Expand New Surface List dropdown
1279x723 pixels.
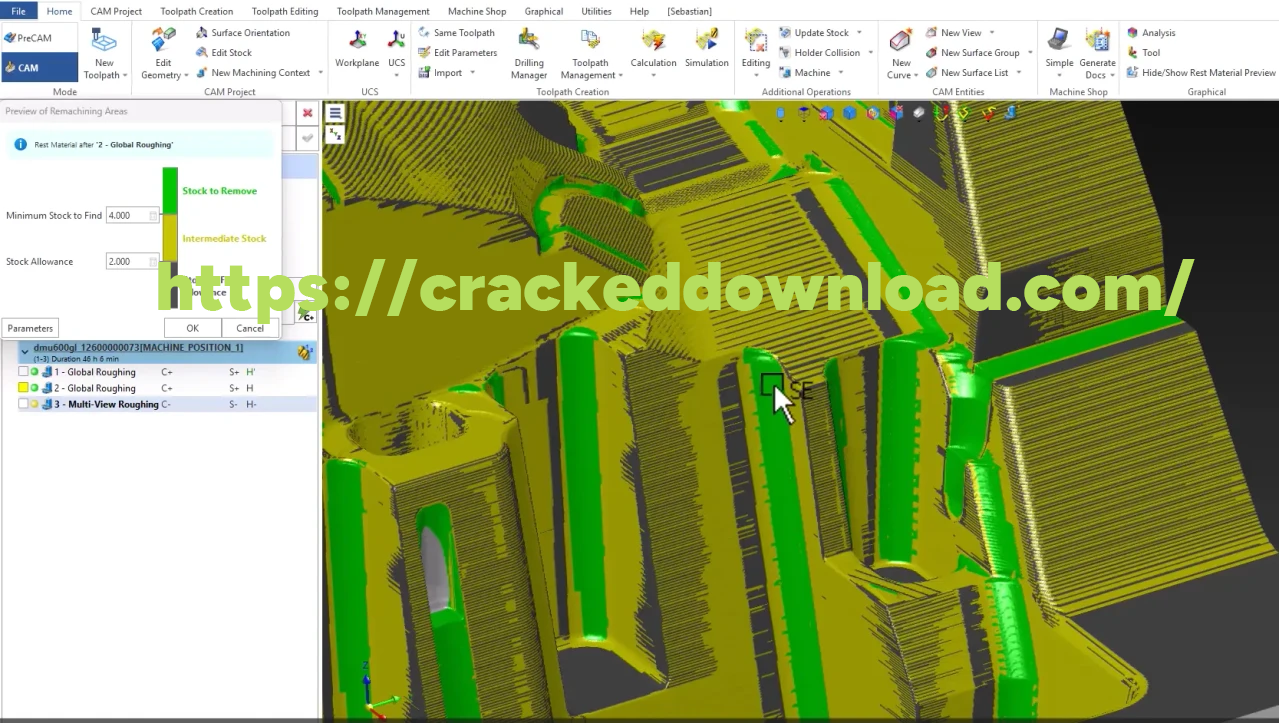pos(1019,73)
